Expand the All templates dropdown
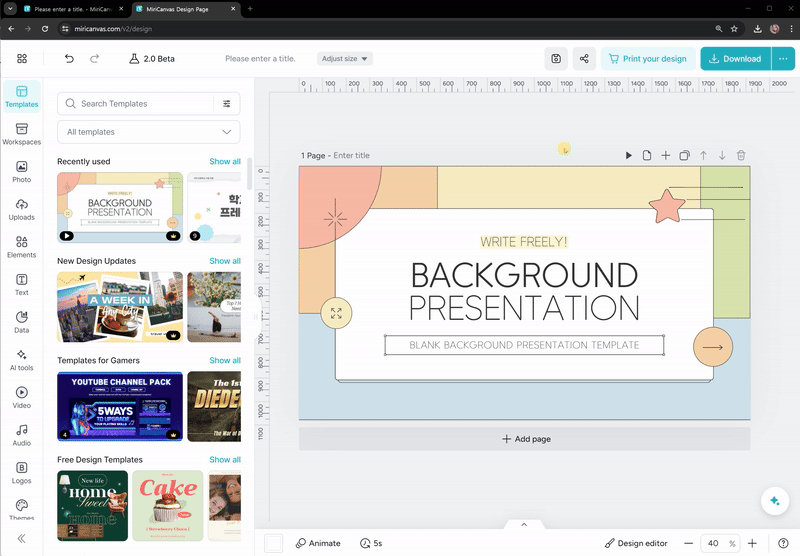This screenshot has width=800, height=556. click(x=148, y=132)
